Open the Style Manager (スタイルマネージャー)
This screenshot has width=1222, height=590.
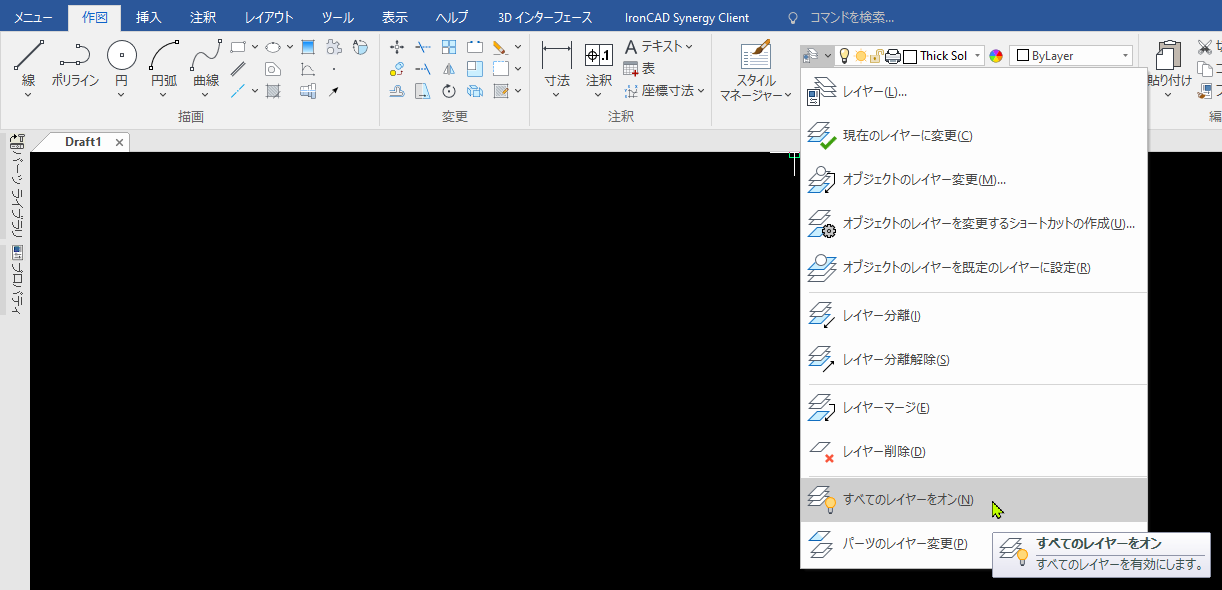pyautogui.click(x=756, y=56)
